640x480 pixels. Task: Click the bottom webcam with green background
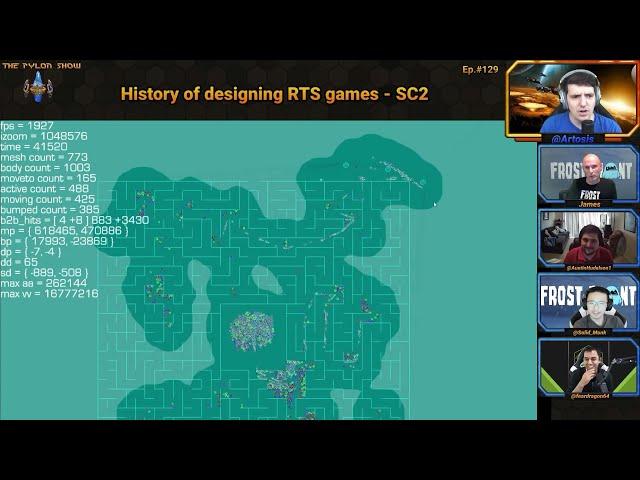tap(588, 366)
